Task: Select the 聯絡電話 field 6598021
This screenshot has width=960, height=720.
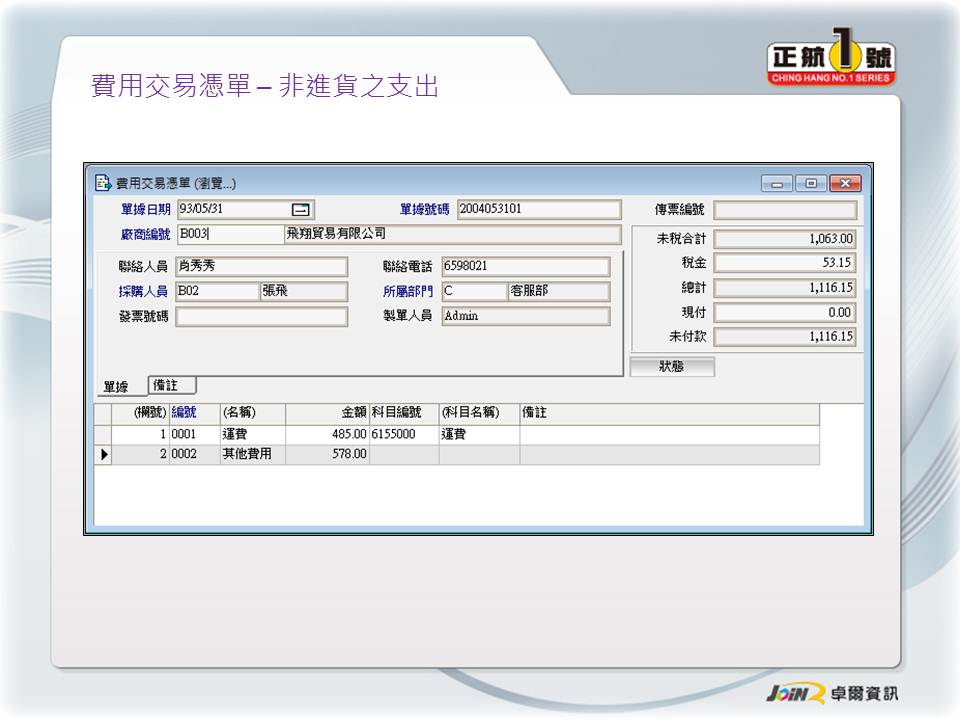Action: pyautogui.click(x=525, y=267)
